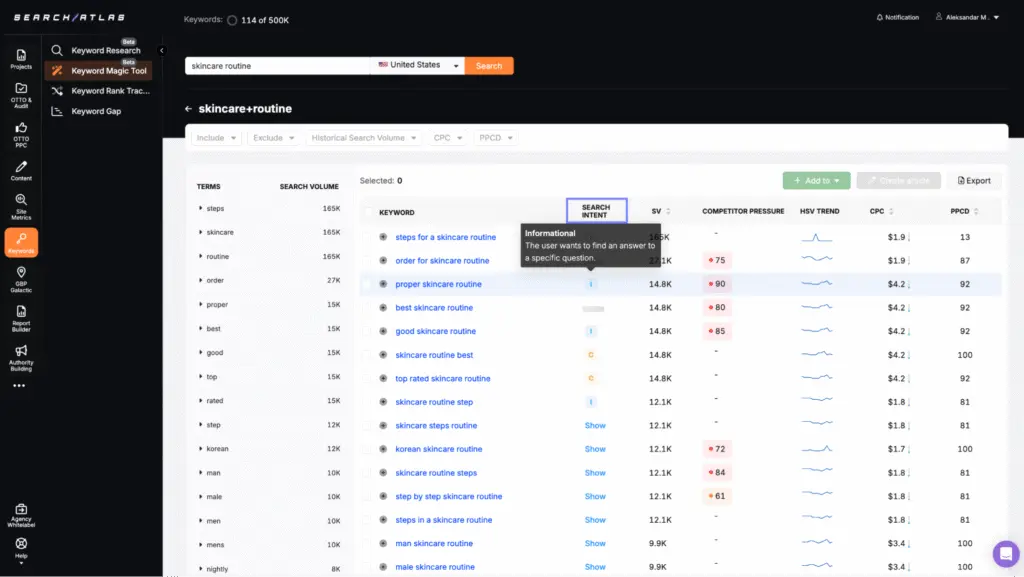
Task: Click the three-dot more sidebar icon
Action: pos(19,386)
